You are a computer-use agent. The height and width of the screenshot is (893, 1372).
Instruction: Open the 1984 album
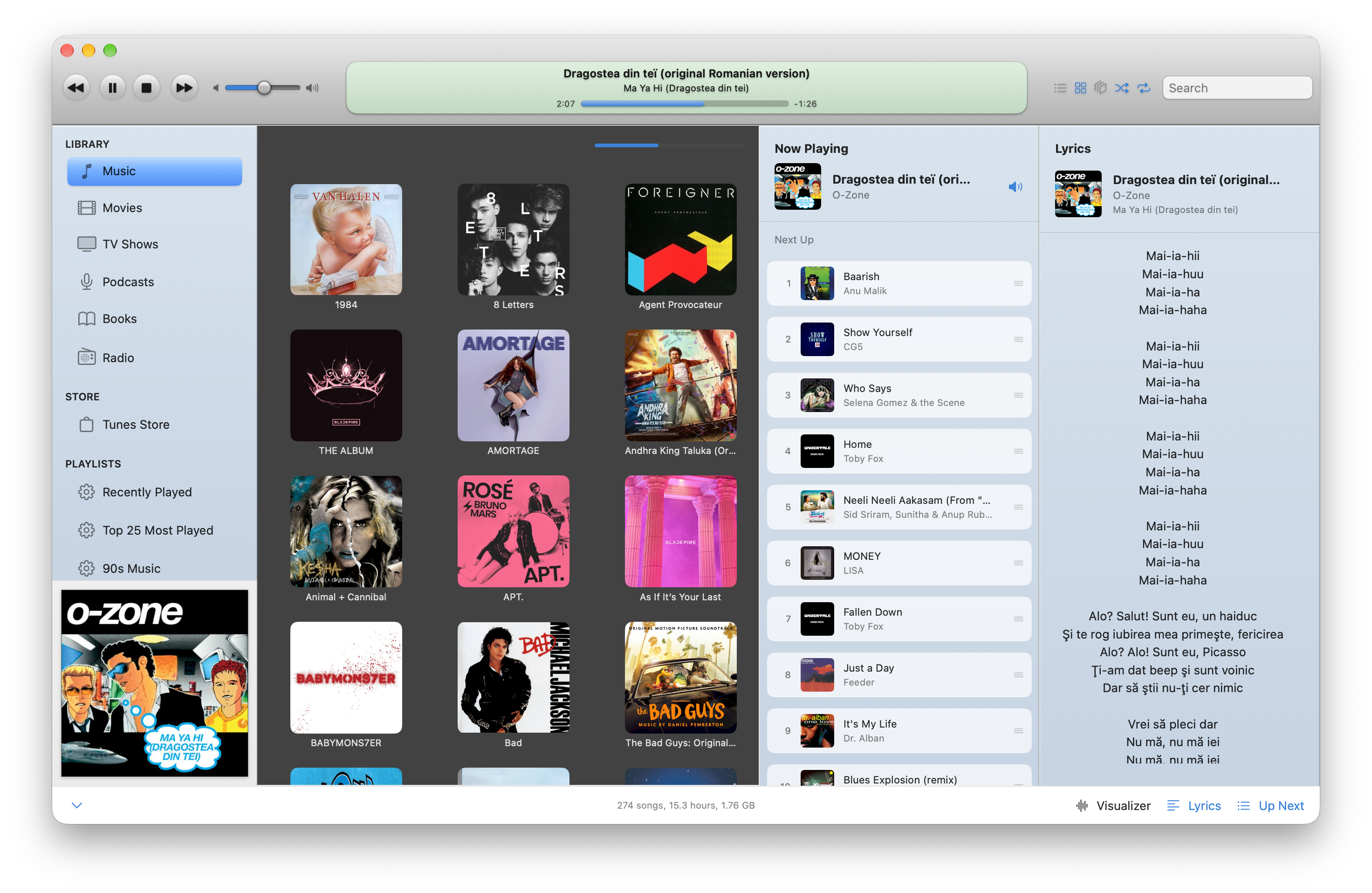pos(346,240)
